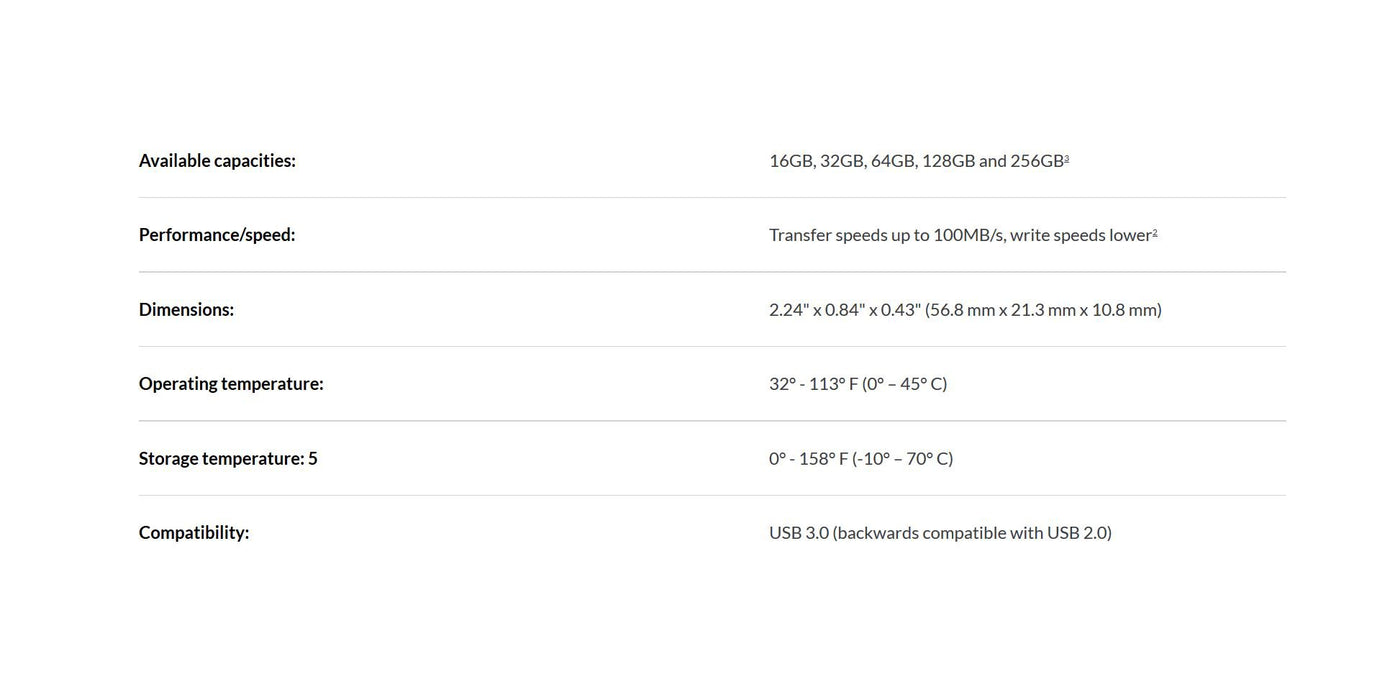Click the 100MB/s transfer speed text
The height and width of the screenshot is (700, 1390).
968,235
